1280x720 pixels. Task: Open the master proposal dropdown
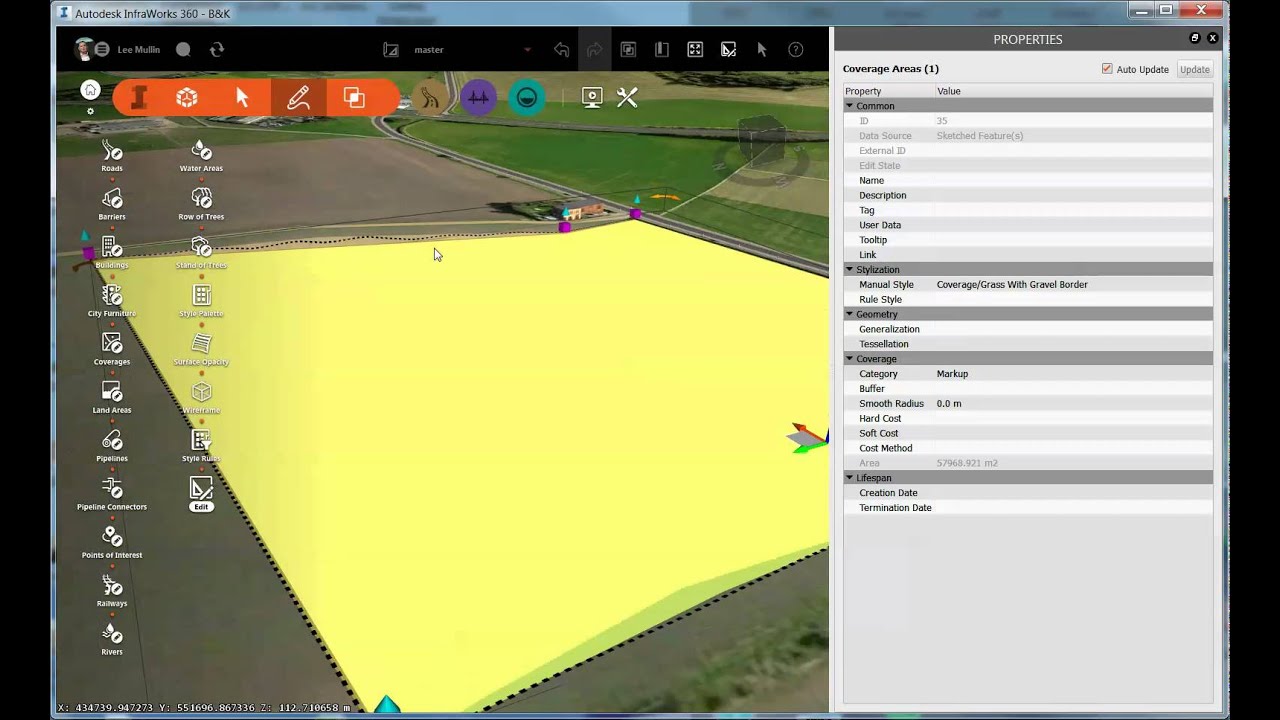[527, 50]
